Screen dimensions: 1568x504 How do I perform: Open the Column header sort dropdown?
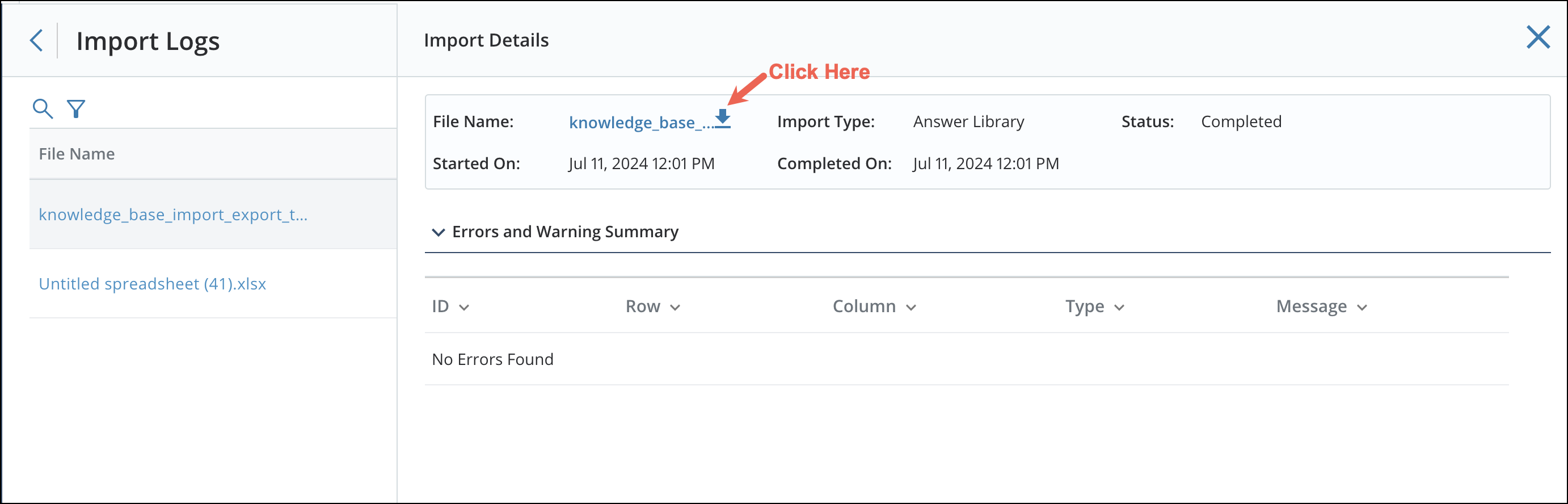[911, 308]
